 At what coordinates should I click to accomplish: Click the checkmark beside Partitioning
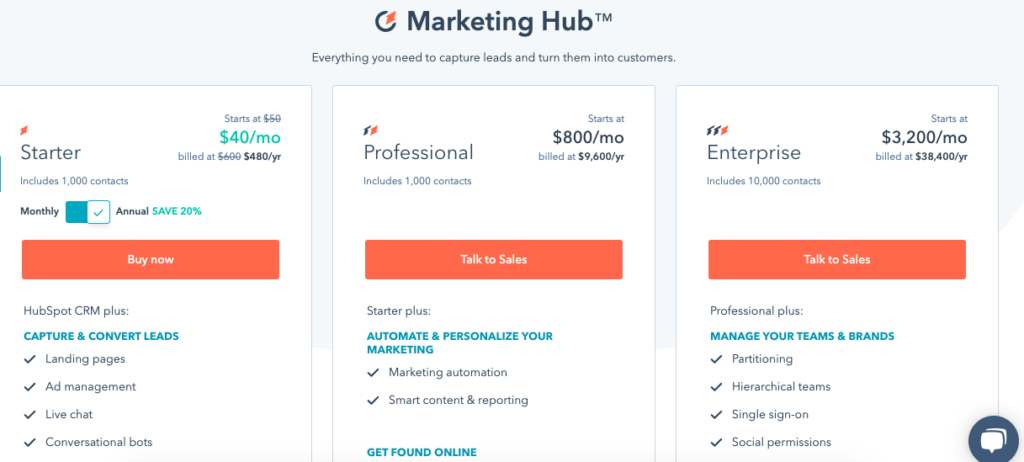coord(716,359)
